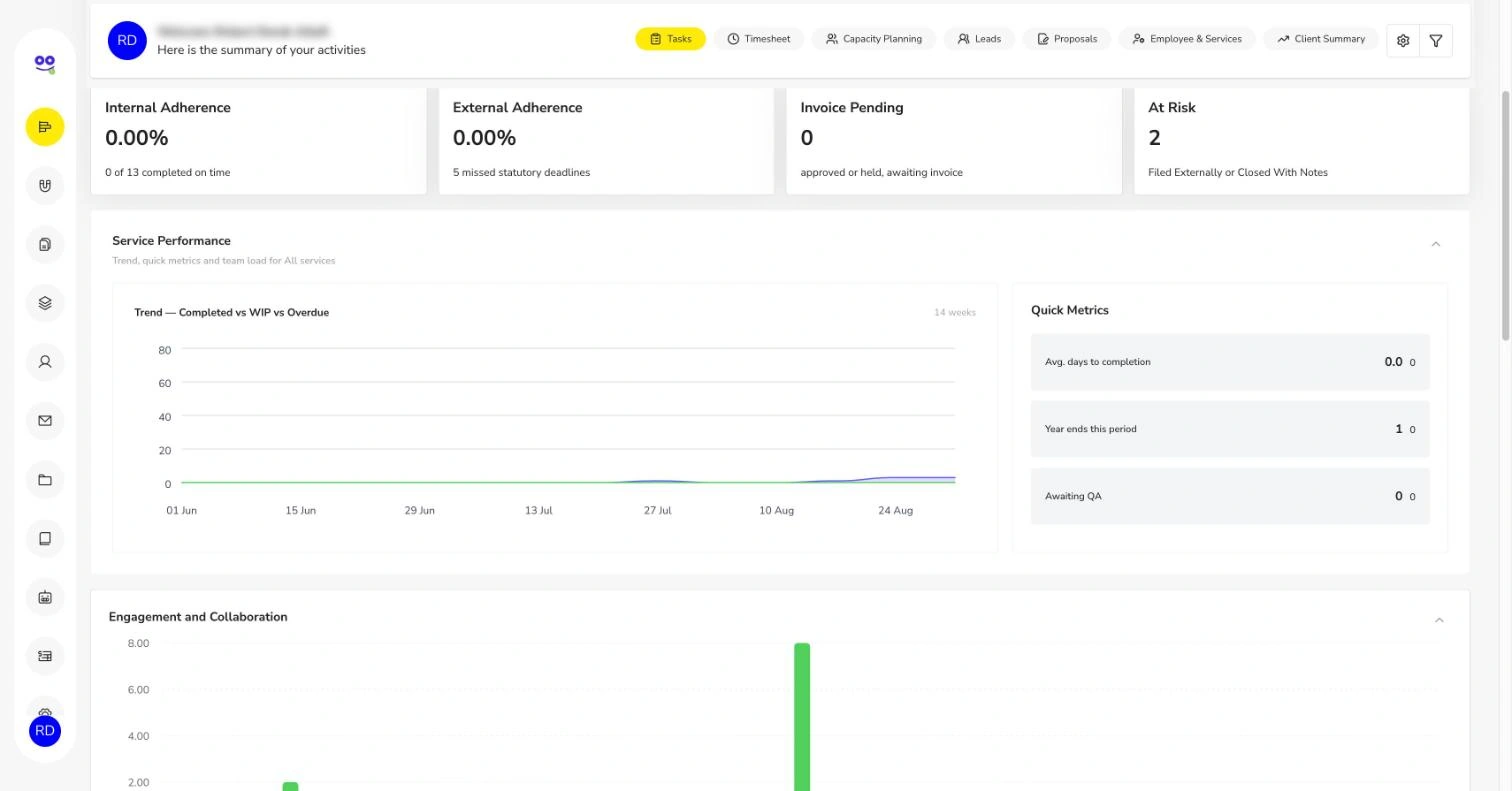This screenshot has height=791, width=1512.
Task: Click the Avg. days to completion metric
Action: click(x=1230, y=362)
